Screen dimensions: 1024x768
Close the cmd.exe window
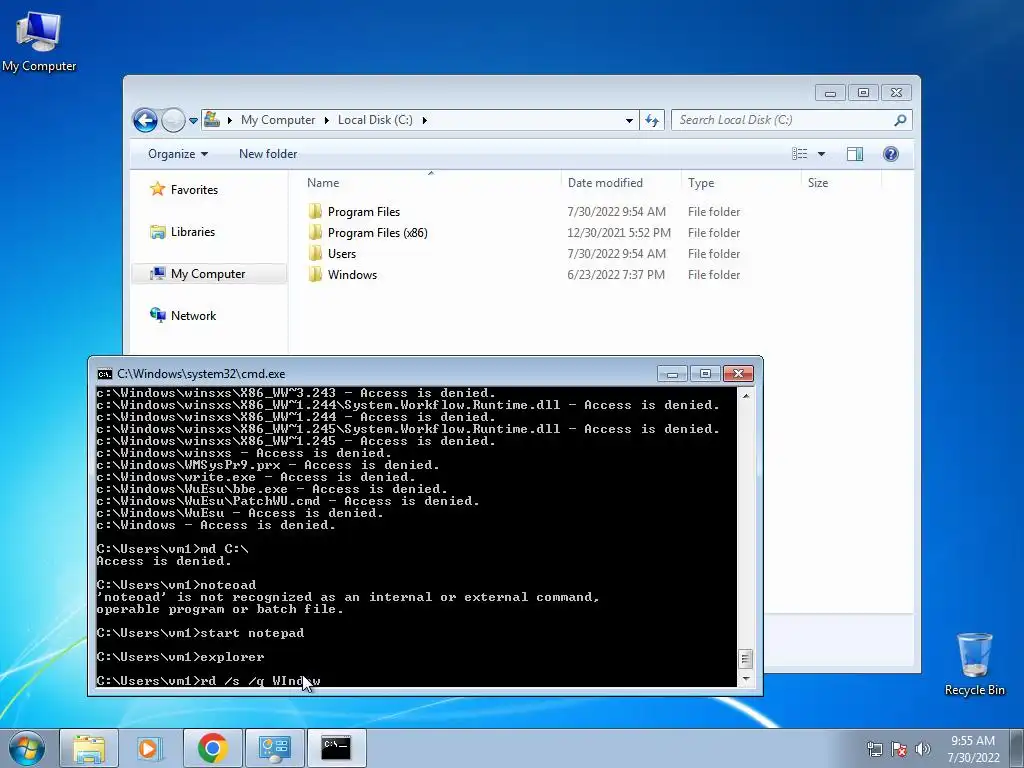[738, 374]
